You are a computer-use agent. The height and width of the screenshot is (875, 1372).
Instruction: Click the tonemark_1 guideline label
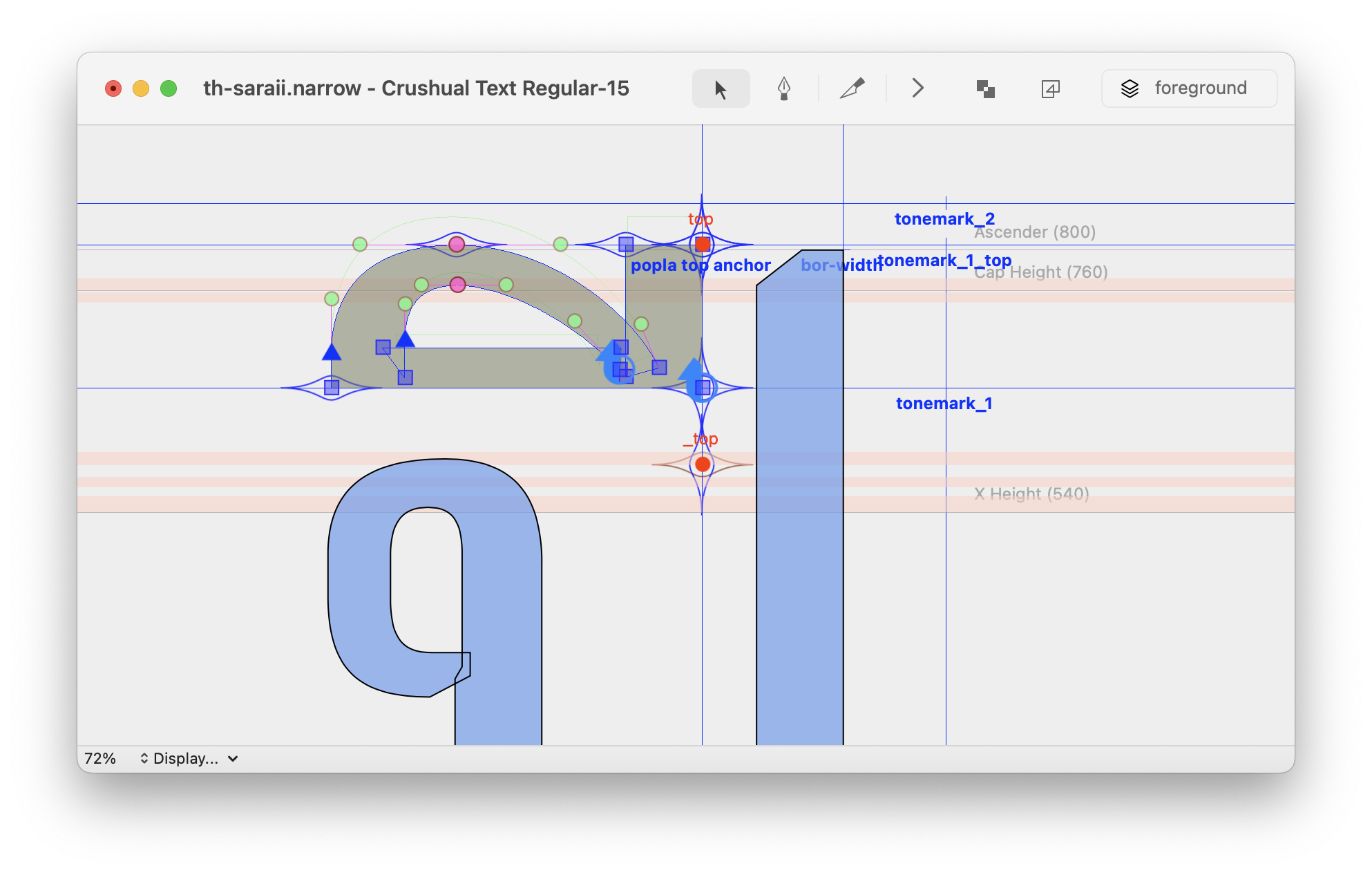click(944, 404)
